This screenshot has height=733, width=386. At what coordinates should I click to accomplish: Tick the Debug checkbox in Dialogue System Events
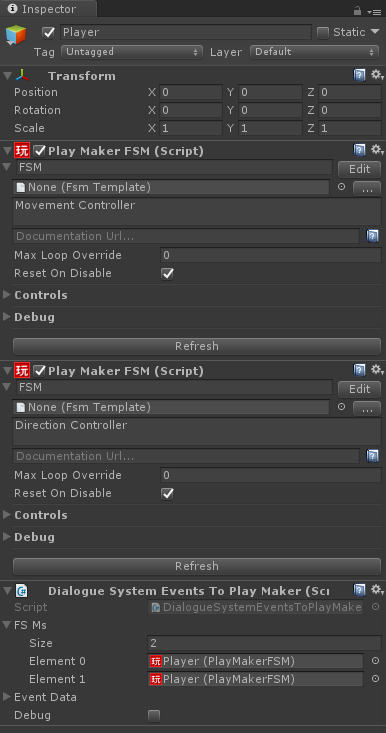point(154,715)
